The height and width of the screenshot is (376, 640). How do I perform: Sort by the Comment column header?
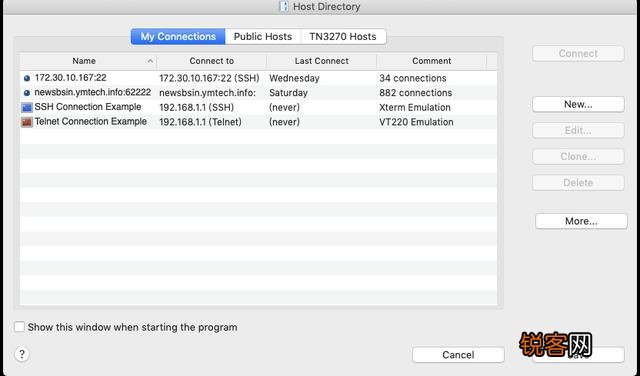click(431, 61)
